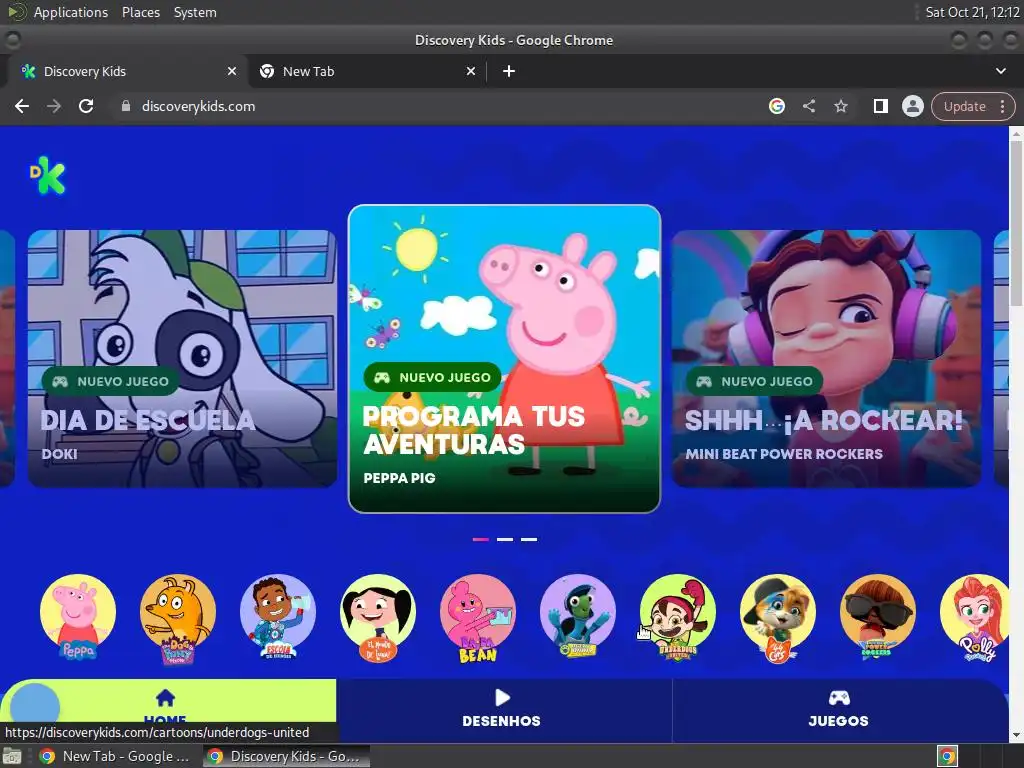Go to the Desenhos section
The image size is (1024, 768).
click(x=502, y=709)
